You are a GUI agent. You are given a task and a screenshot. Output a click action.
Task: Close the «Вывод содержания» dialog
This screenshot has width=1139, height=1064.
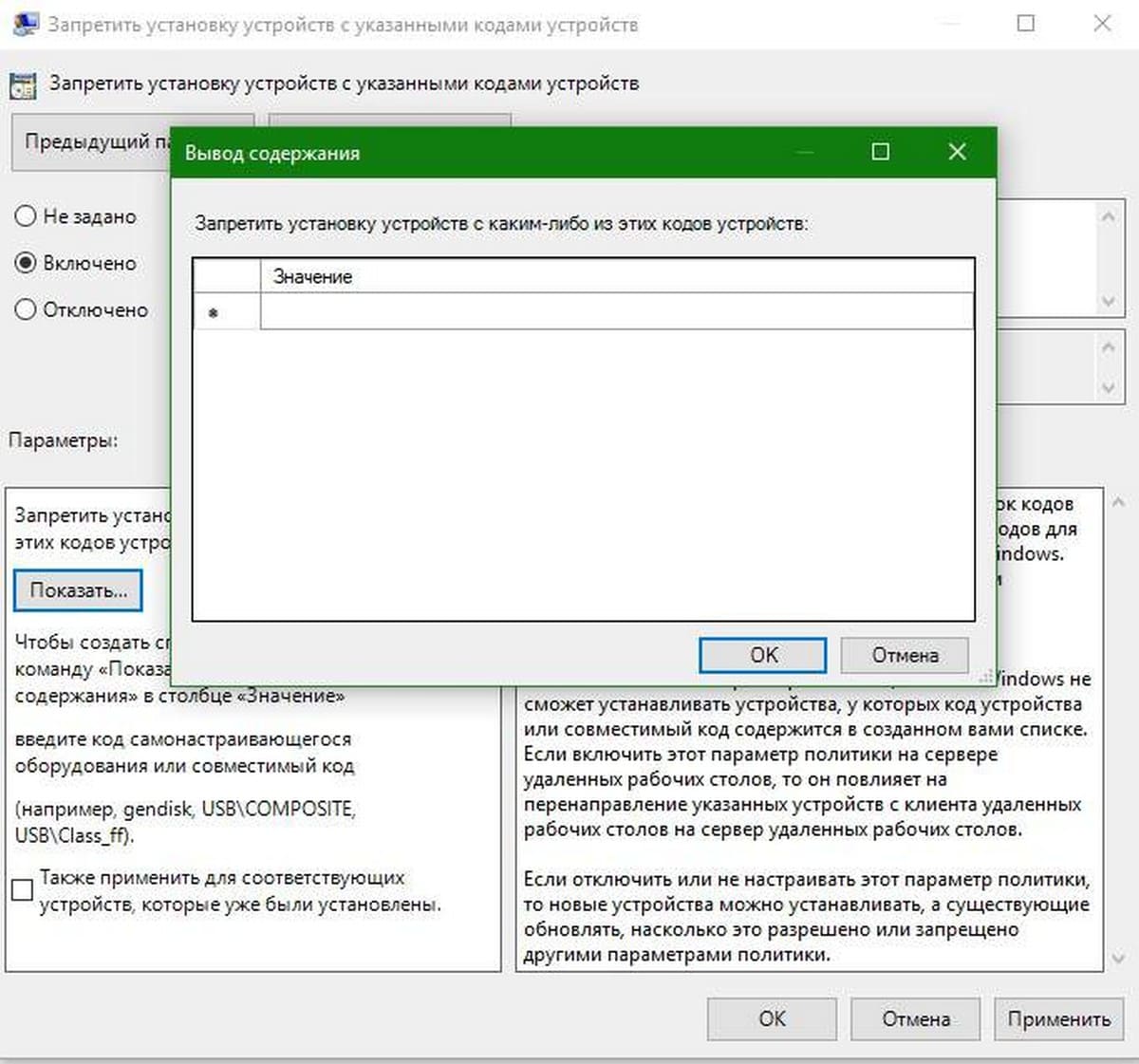click(957, 152)
